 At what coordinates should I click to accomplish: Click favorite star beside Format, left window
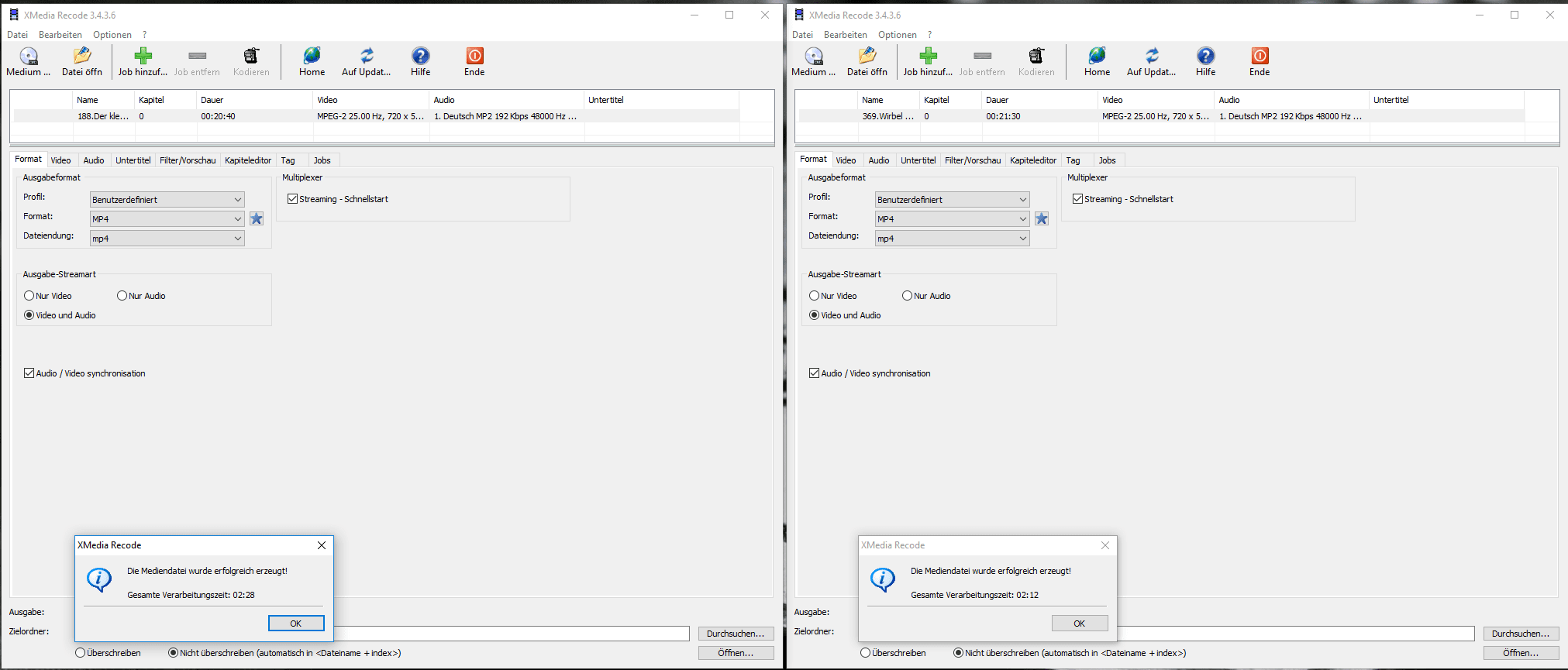pos(257,218)
